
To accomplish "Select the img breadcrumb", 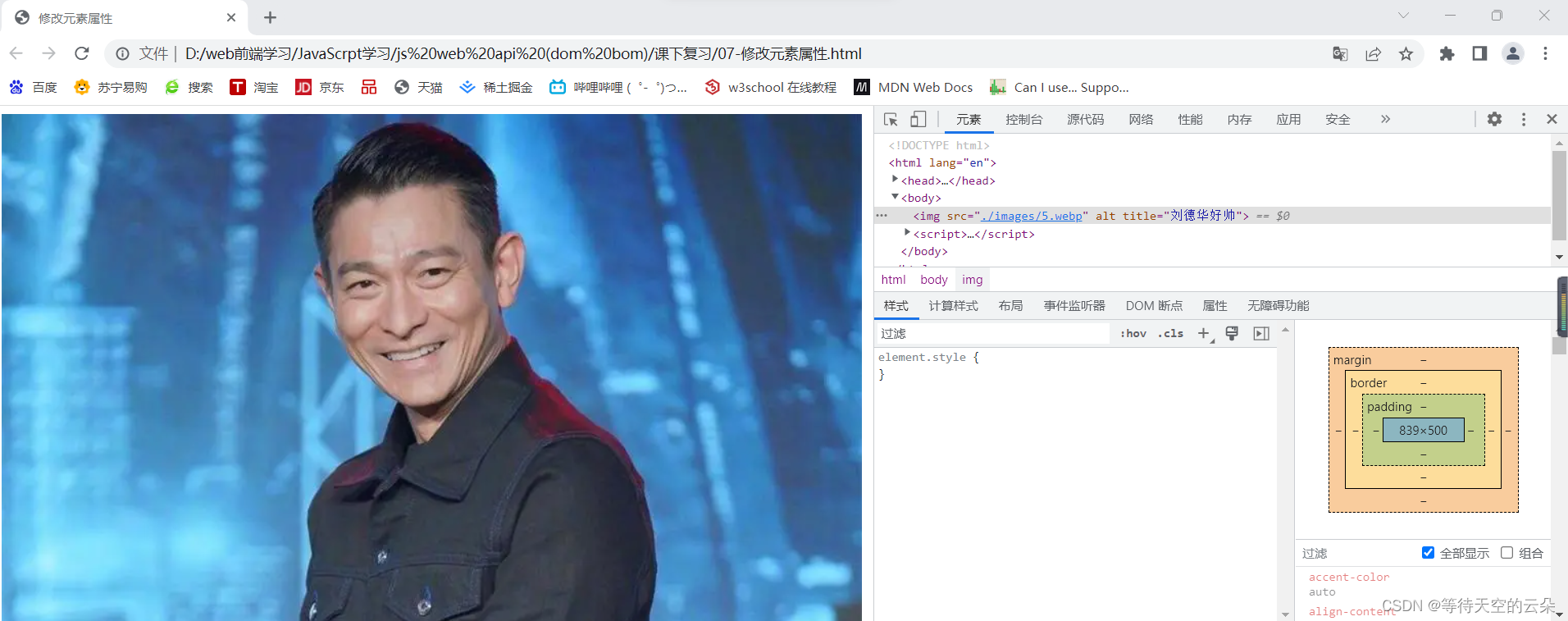I will click(x=973, y=280).
